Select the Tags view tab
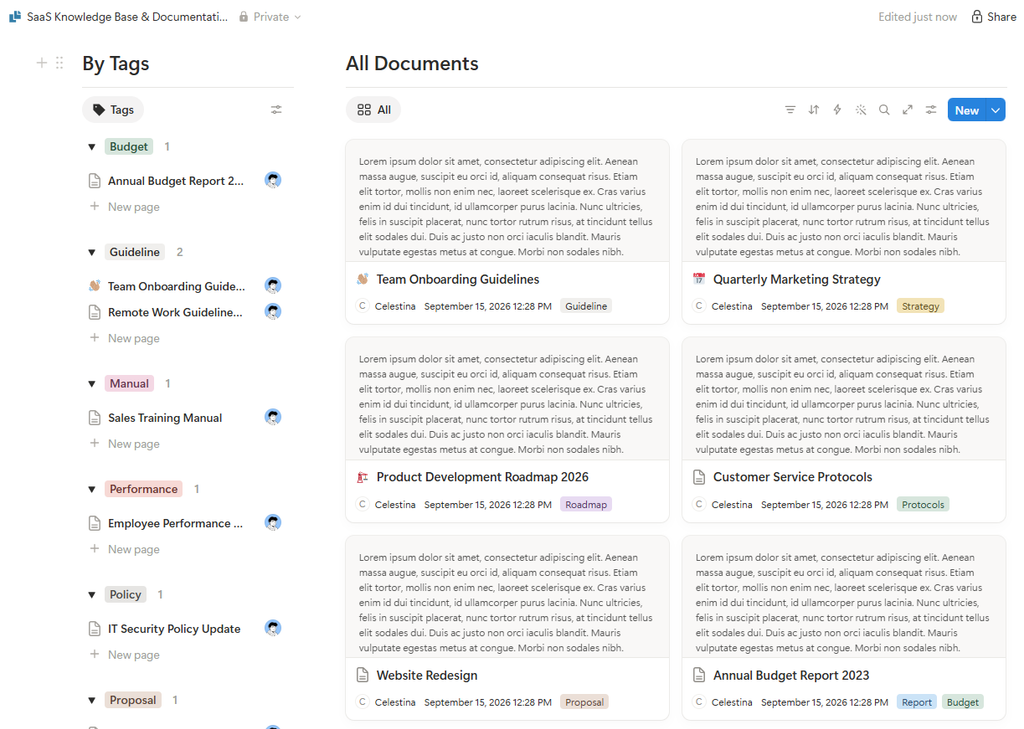 click(x=113, y=110)
